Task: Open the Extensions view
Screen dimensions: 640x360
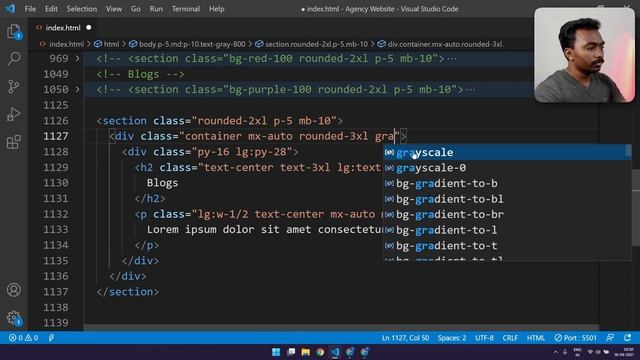Action: (x=13, y=142)
